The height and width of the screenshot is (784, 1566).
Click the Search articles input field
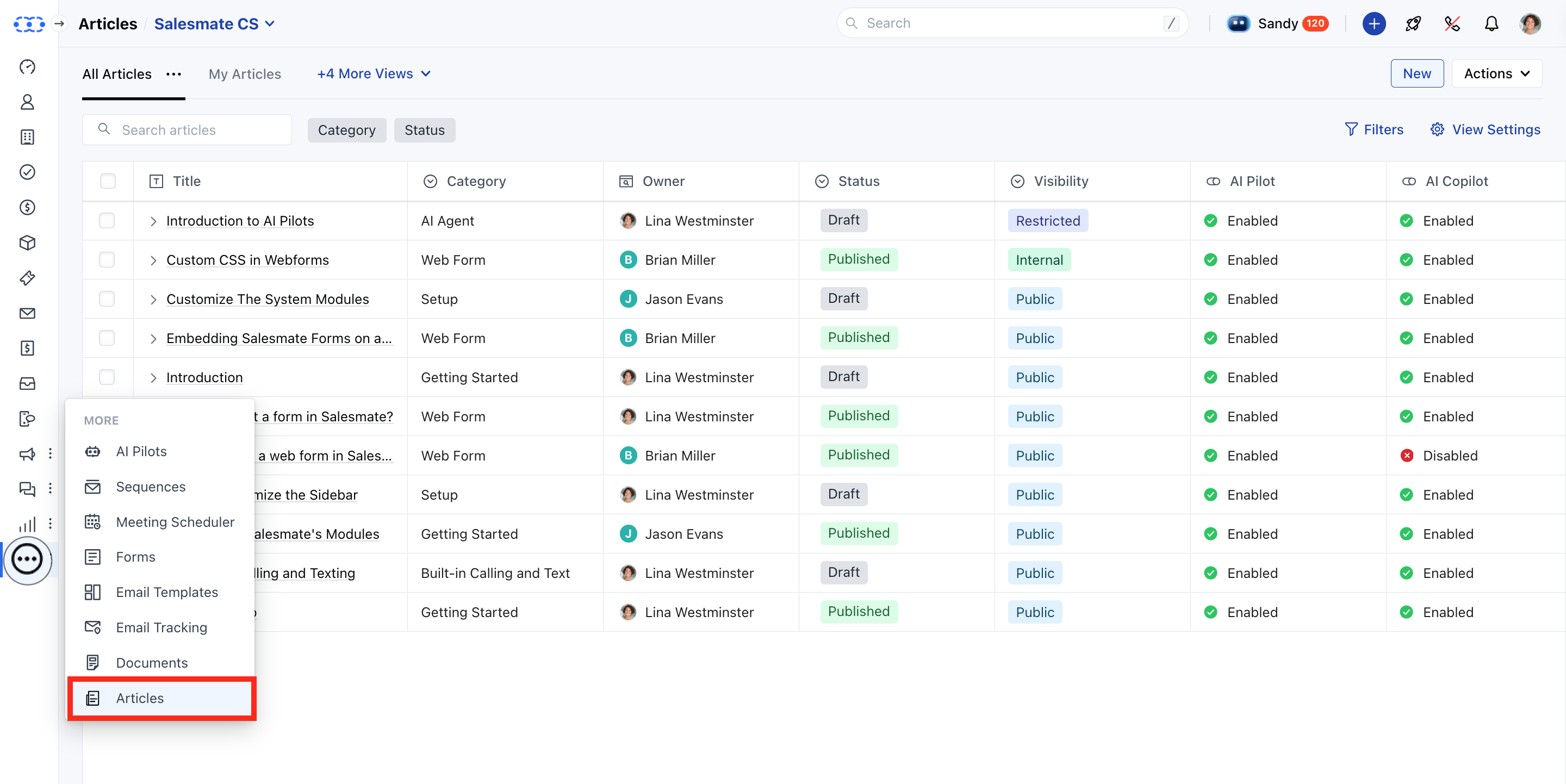tap(195, 130)
